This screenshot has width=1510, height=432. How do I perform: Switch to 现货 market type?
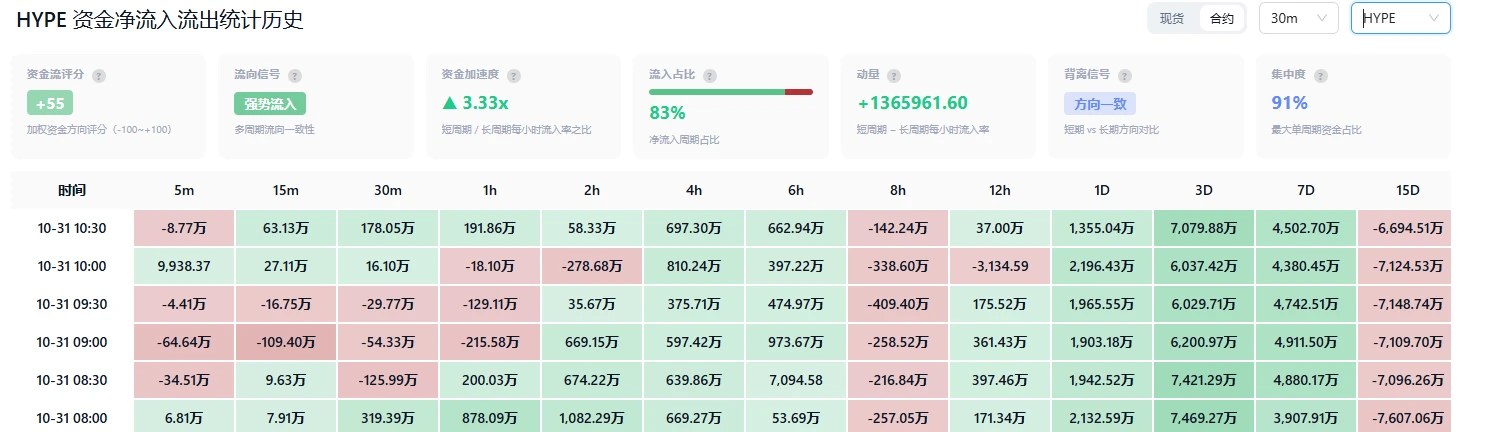point(1172,18)
